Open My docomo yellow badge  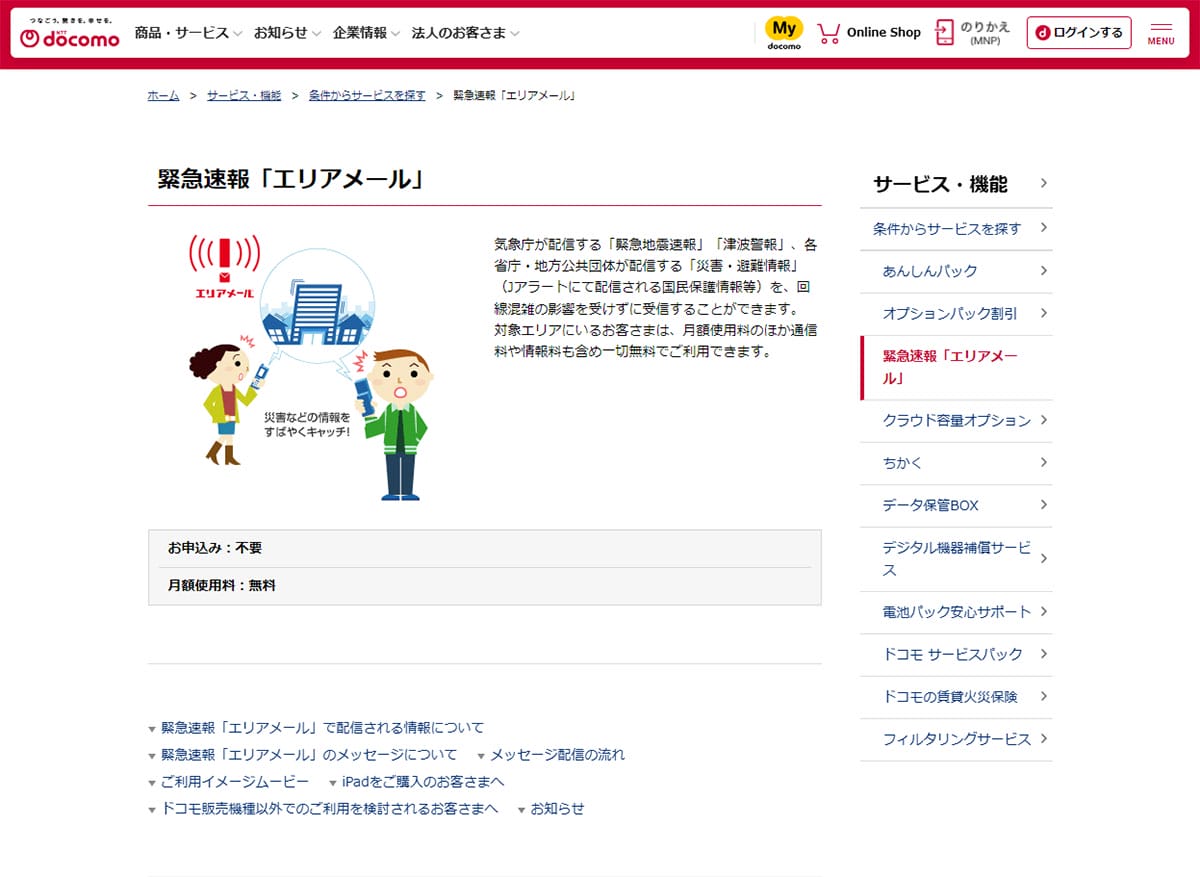(784, 32)
